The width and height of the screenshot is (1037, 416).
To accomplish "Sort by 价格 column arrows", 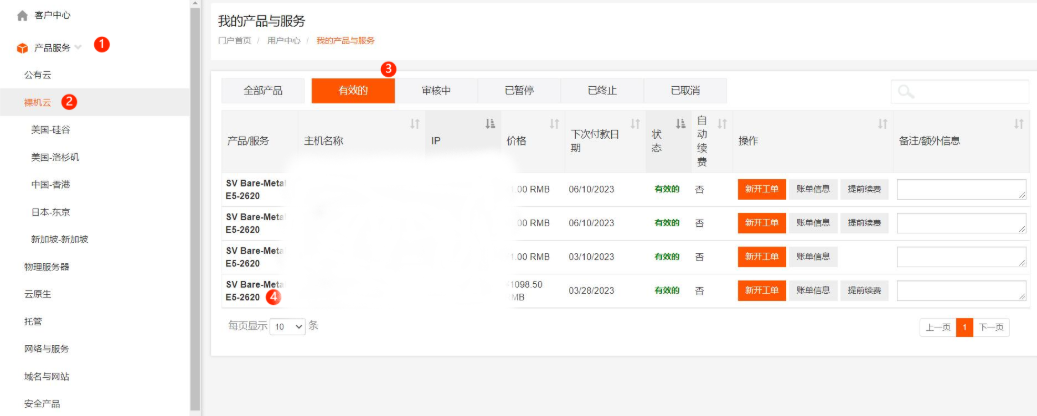I will pos(555,124).
